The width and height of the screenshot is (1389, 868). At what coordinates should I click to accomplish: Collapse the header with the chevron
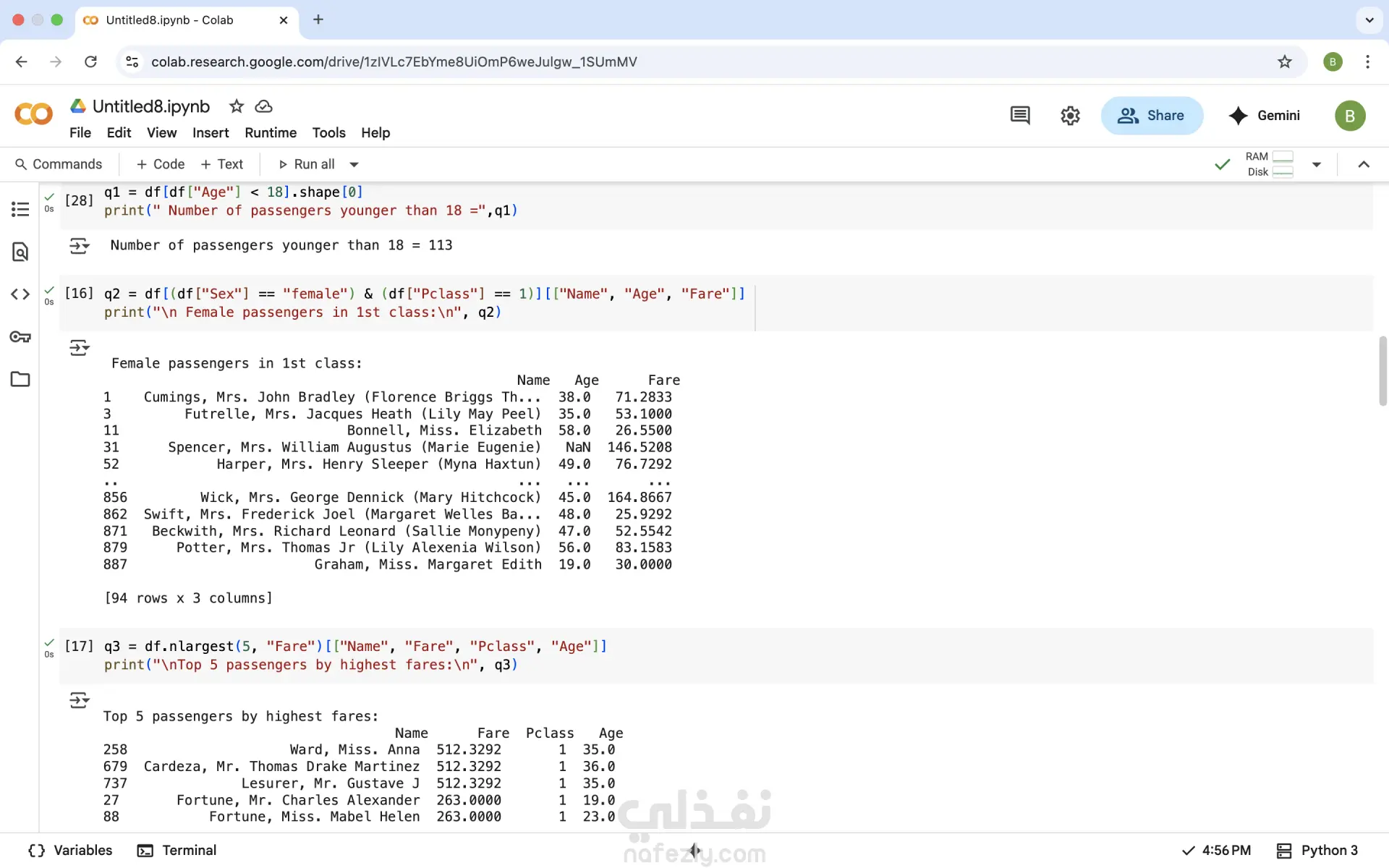point(1364,165)
